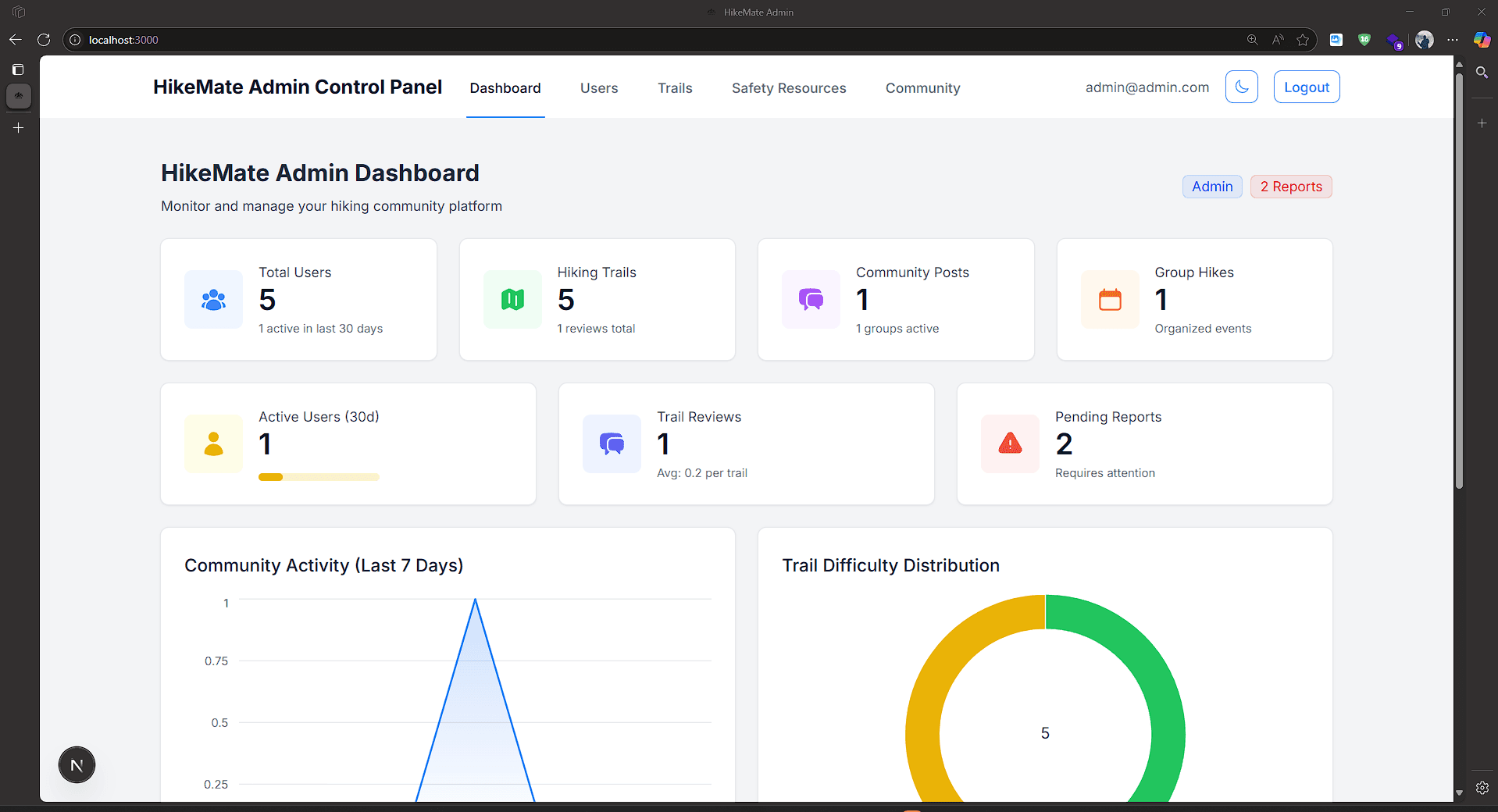Click the Total Users card title
Viewport: 1498px width, 812px height.
(x=295, y=272)
